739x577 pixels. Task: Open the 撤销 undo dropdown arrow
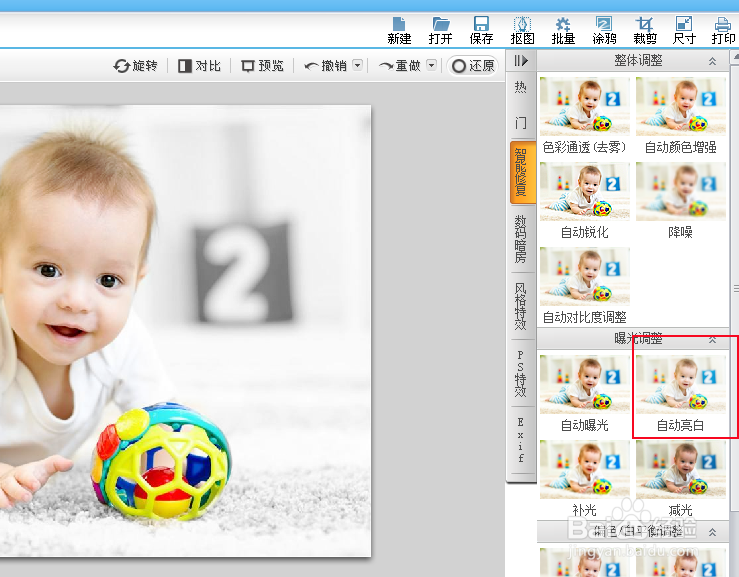tap(358, 65)
